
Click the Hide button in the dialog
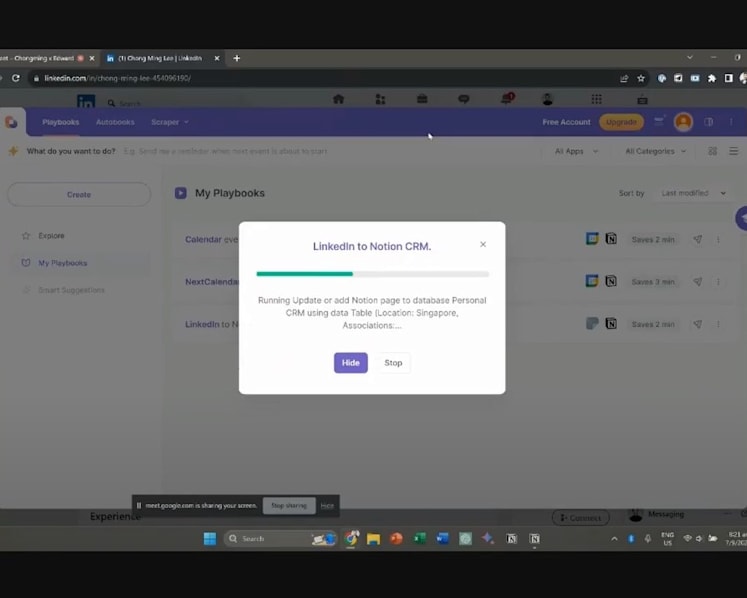[351, 363]
